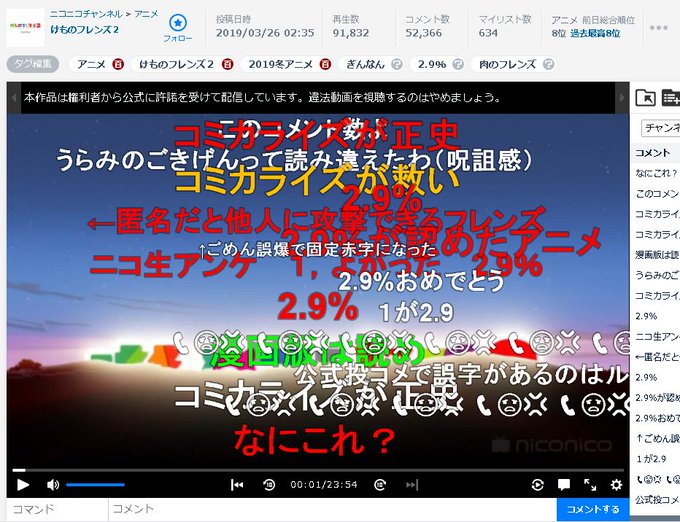Open dictionary icon beside アニメ tag
680x522 pixels.
pos(118,65)
